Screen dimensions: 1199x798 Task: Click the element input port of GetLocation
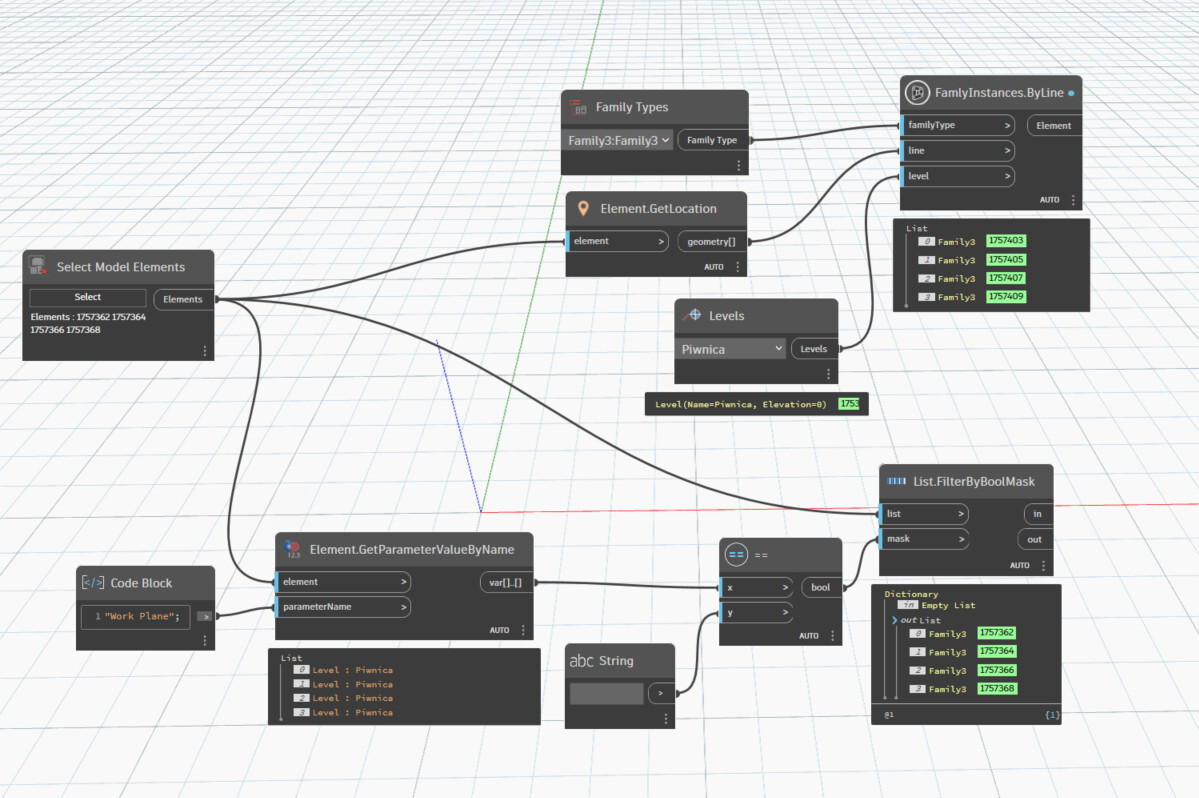(617, 241)
